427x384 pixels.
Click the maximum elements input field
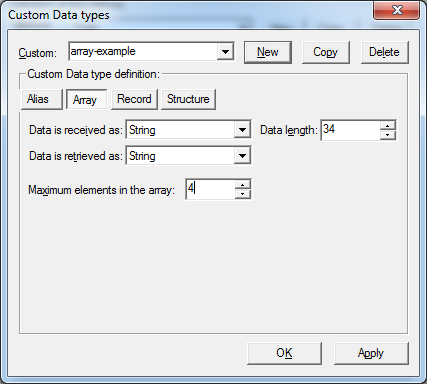pos(210,189)
